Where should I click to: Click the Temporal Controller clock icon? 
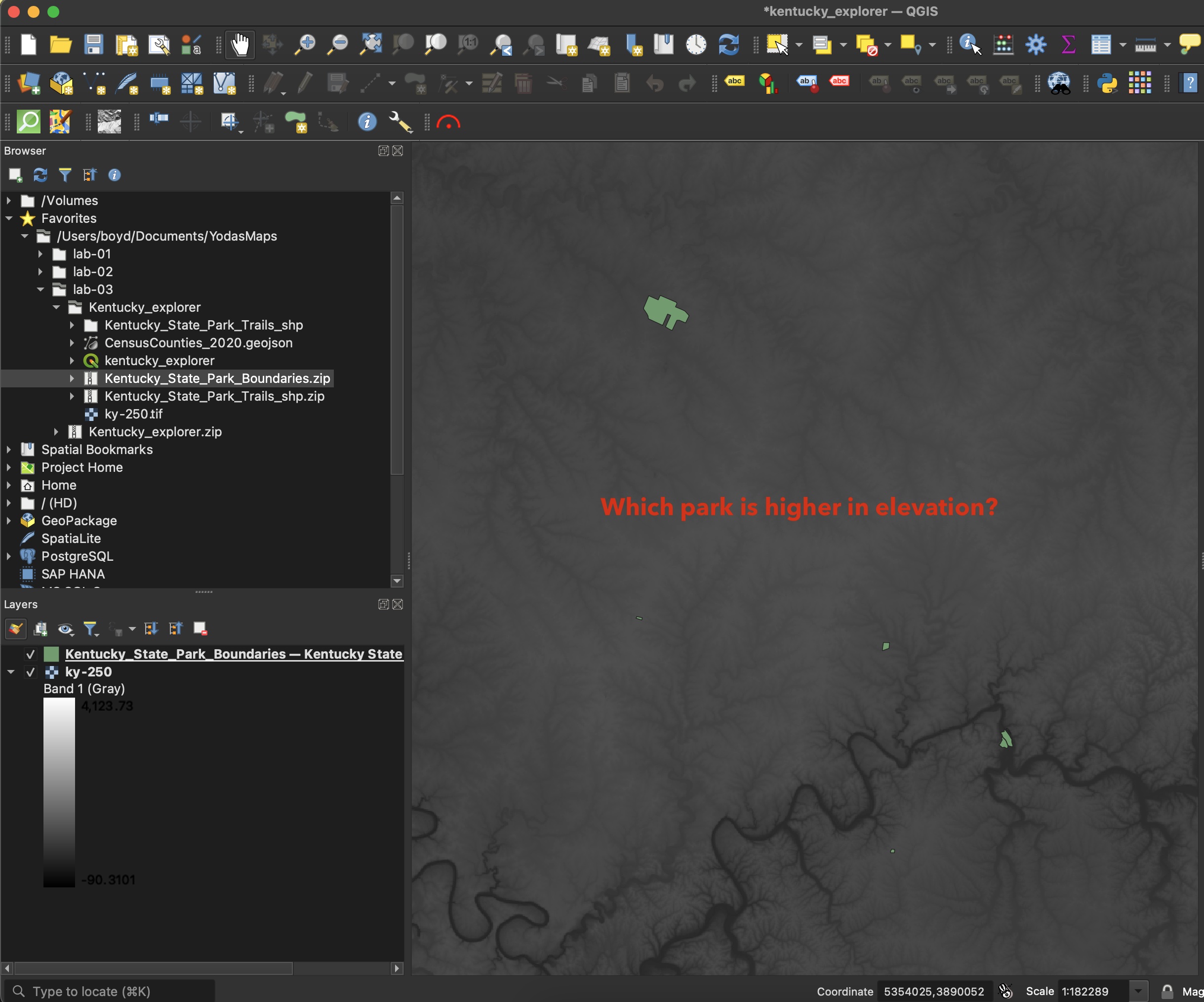[x=696, y=44]
